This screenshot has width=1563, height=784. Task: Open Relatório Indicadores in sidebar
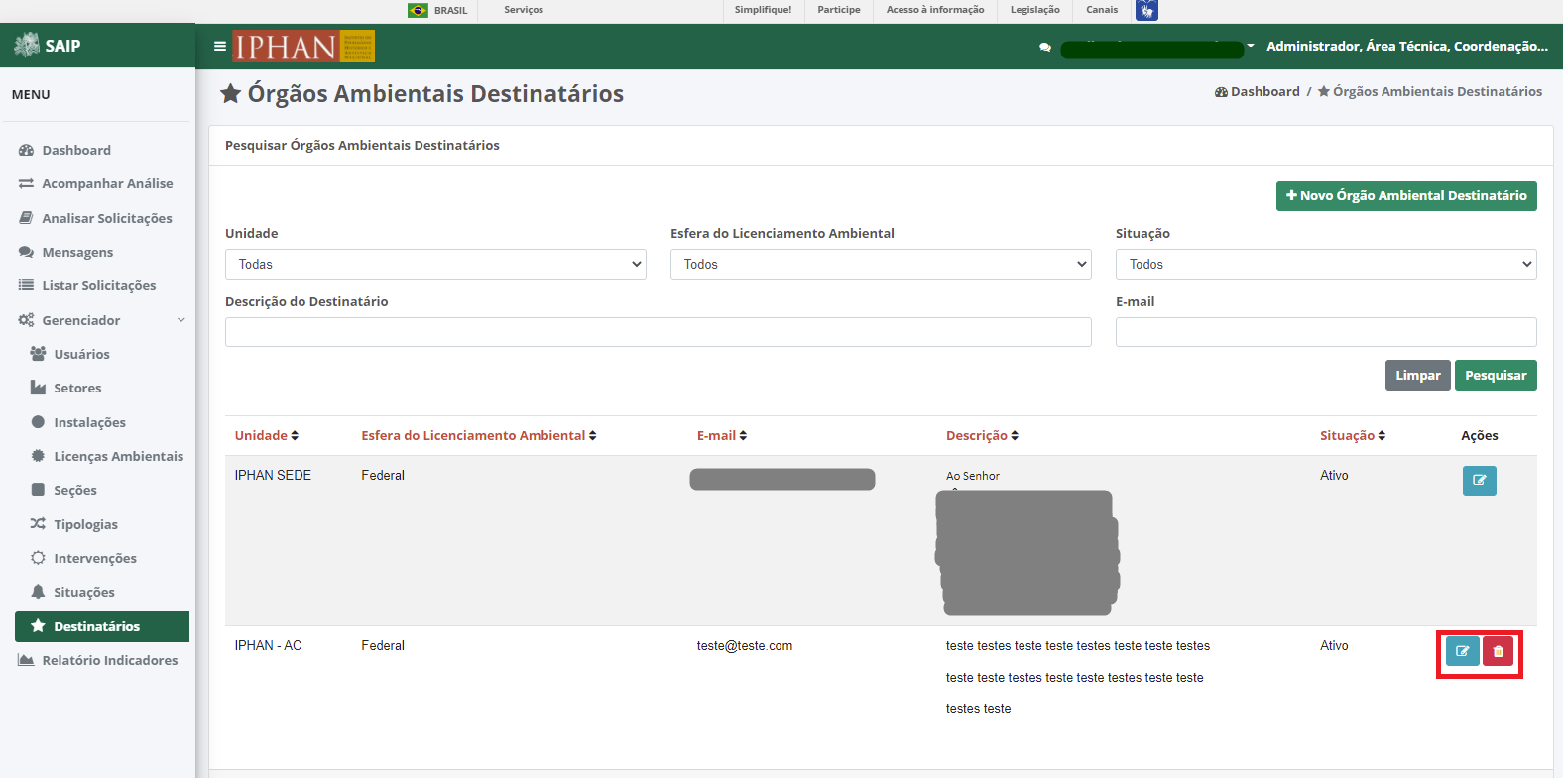[x=97, y=660]
